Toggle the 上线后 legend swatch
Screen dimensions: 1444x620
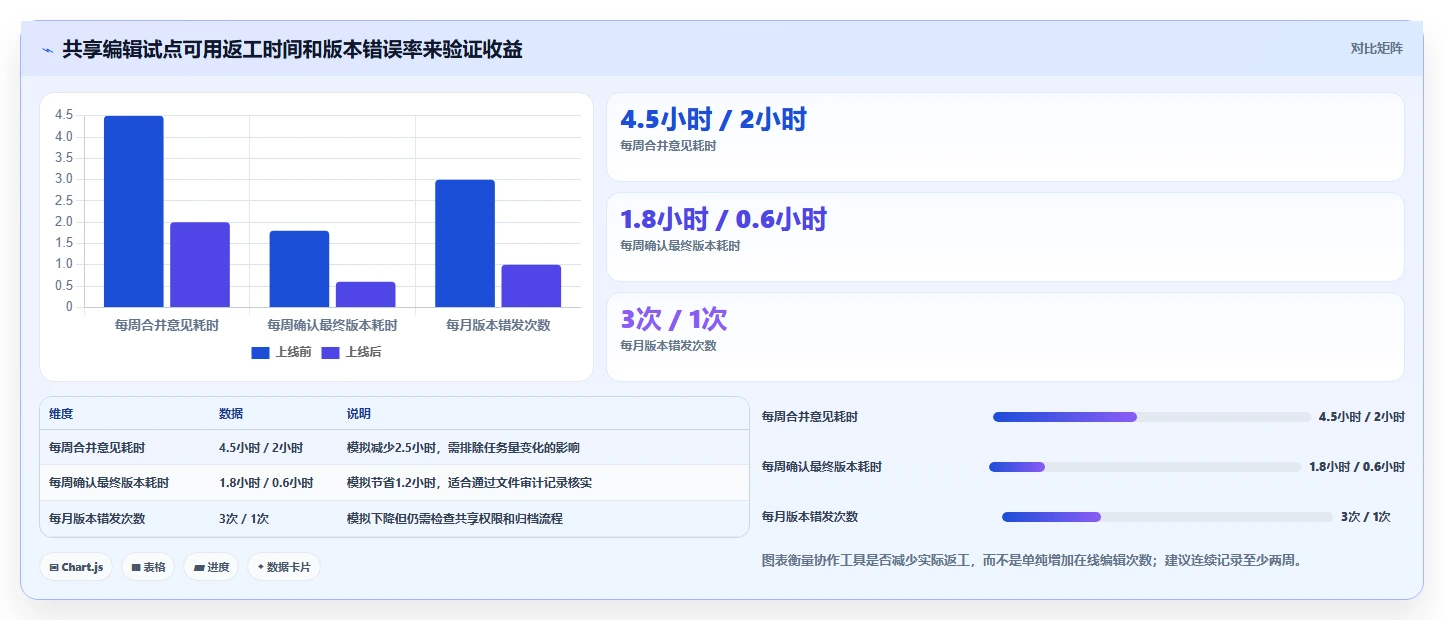point(331,352)
